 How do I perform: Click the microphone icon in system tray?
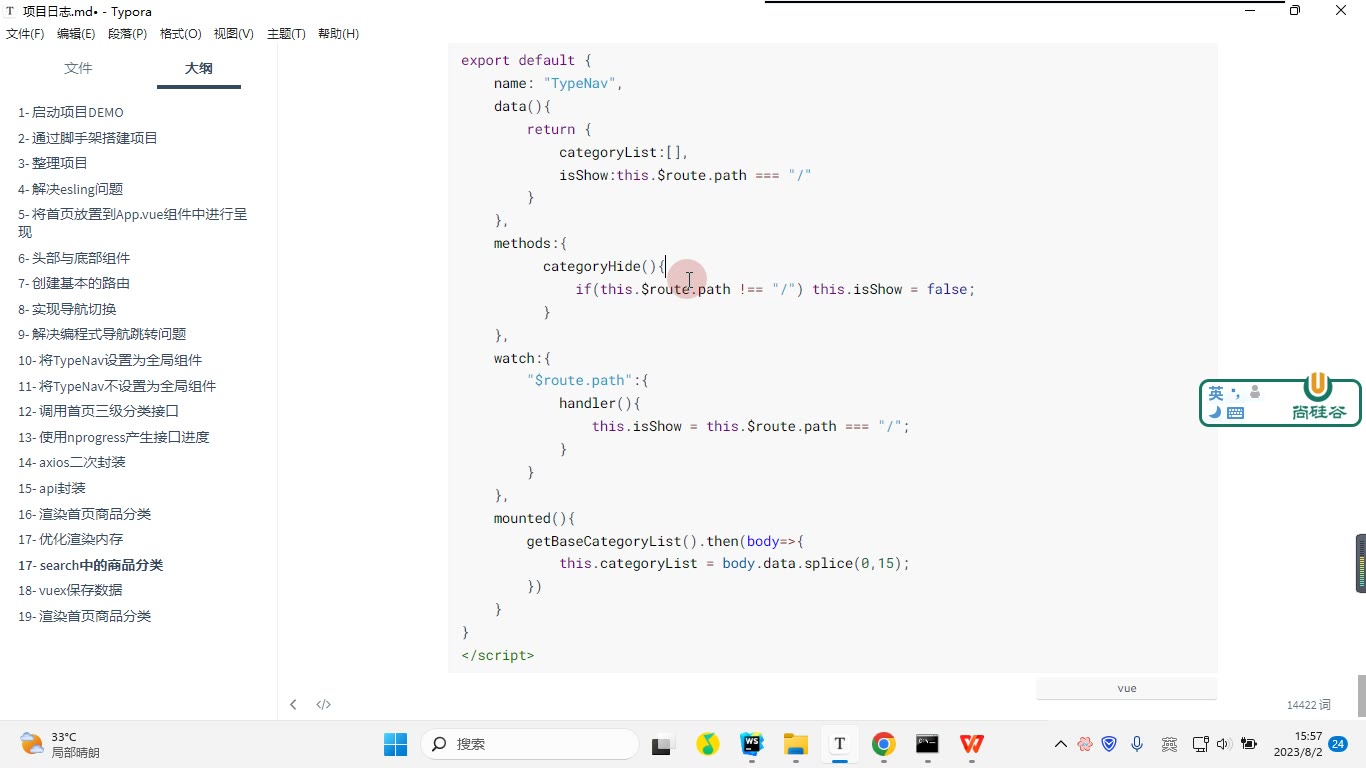click(x=1137, y=744)
